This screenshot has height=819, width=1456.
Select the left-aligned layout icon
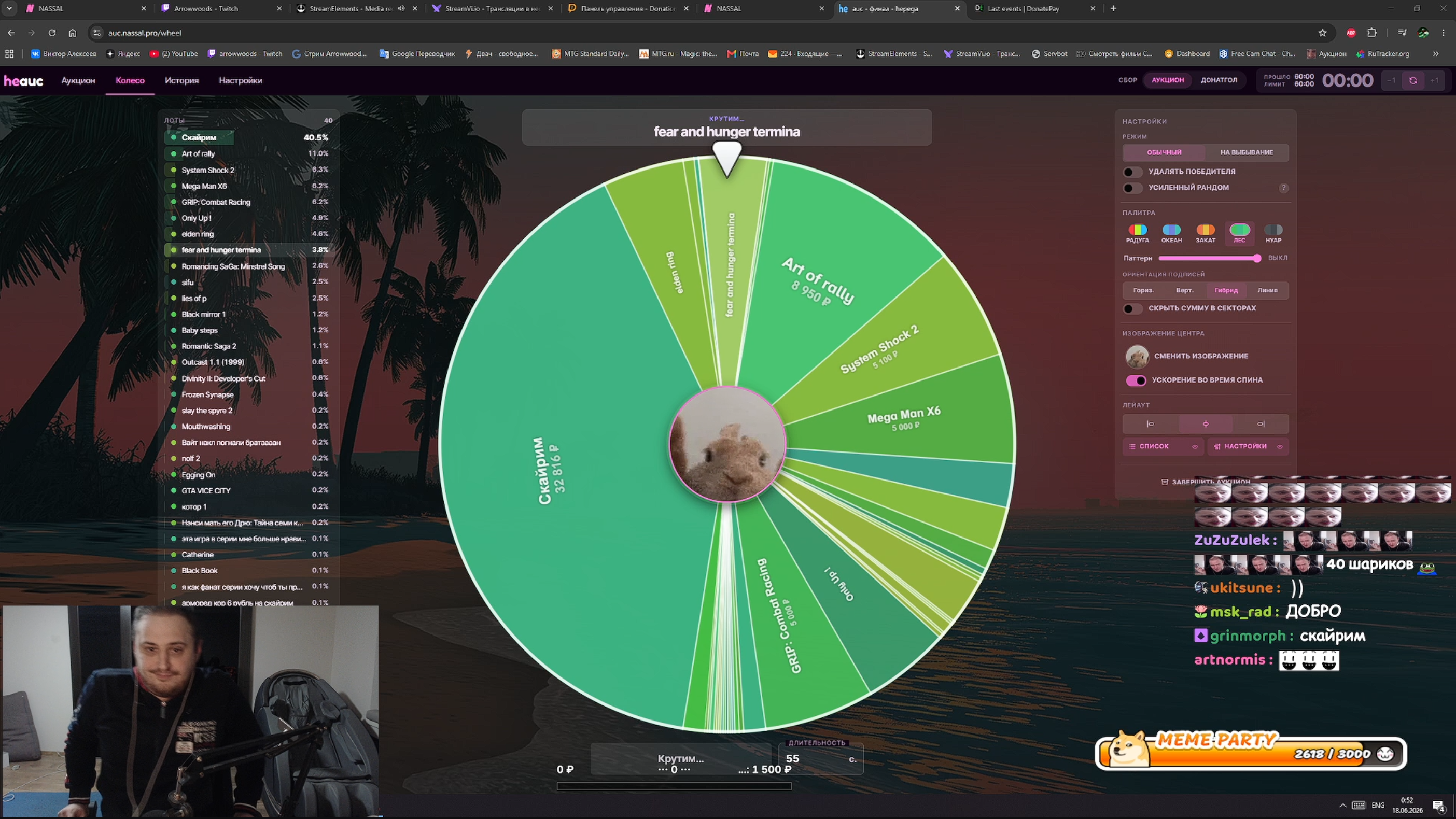[x=1150, y=424]
